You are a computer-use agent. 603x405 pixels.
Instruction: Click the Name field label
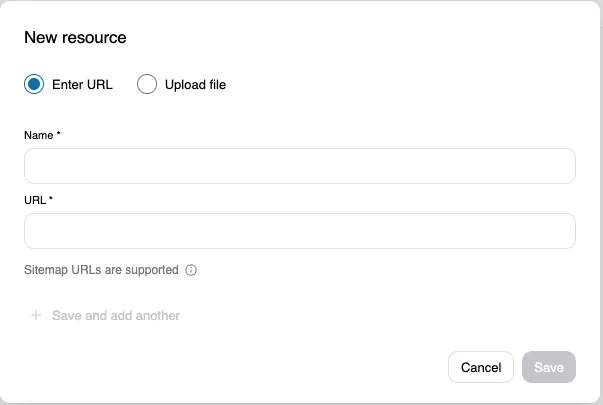click(x=39, y=135)
